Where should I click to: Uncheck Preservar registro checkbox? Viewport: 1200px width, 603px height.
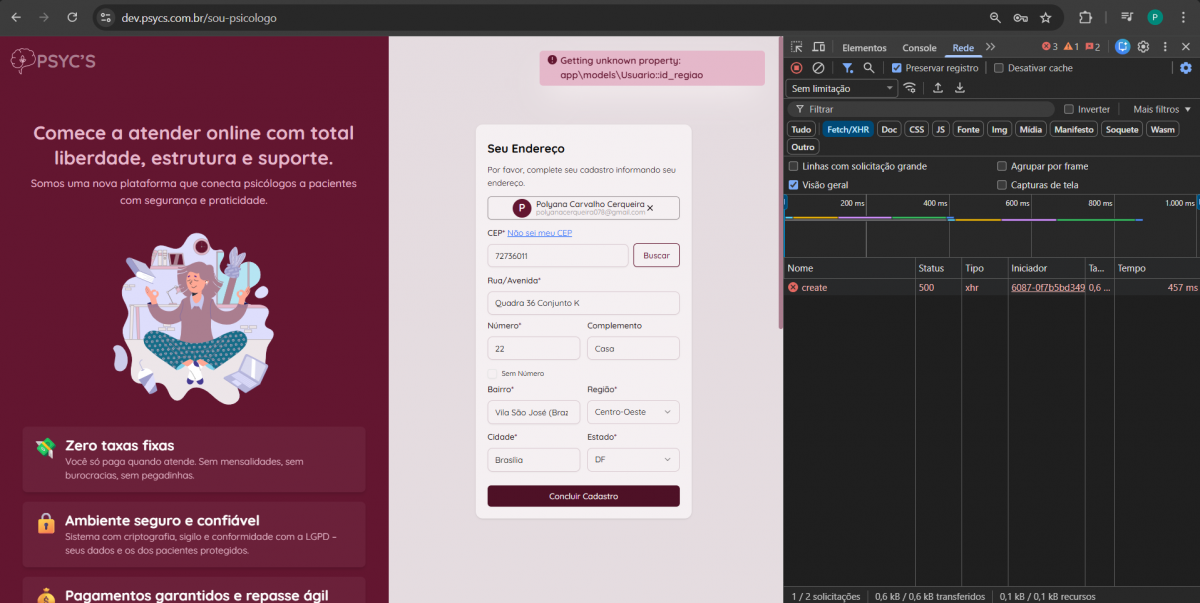[x=897, y=68]
